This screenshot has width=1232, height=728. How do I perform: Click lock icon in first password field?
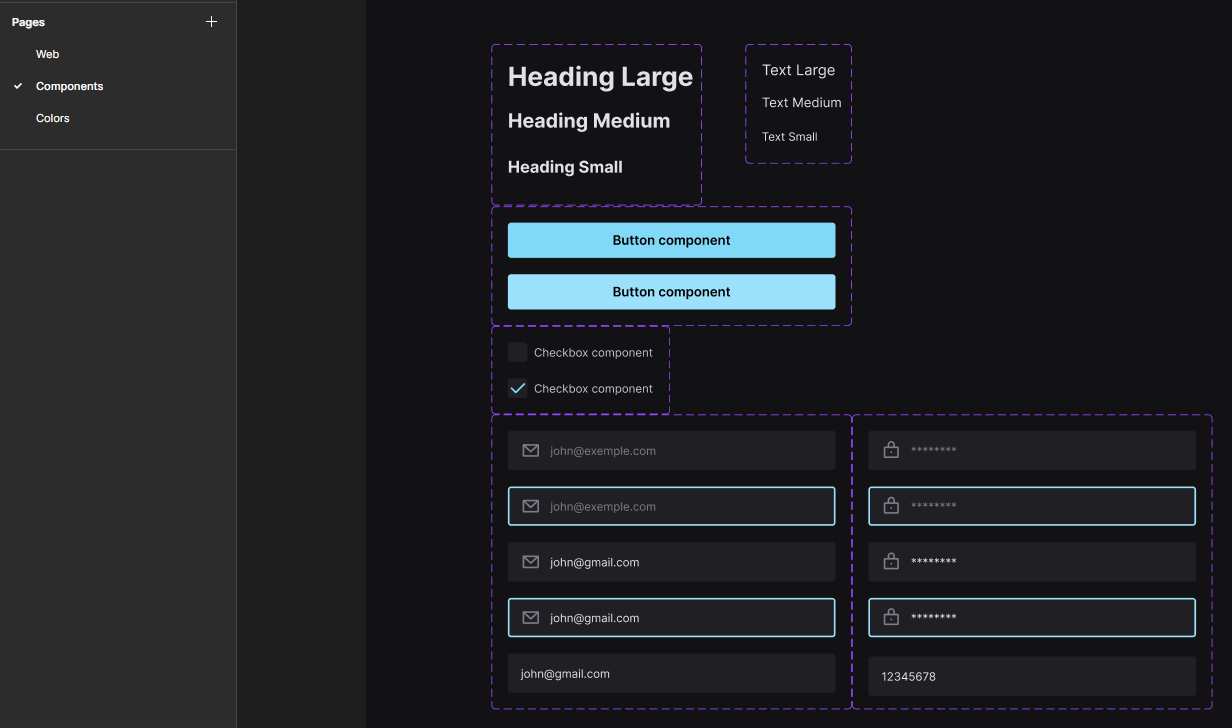891,450
